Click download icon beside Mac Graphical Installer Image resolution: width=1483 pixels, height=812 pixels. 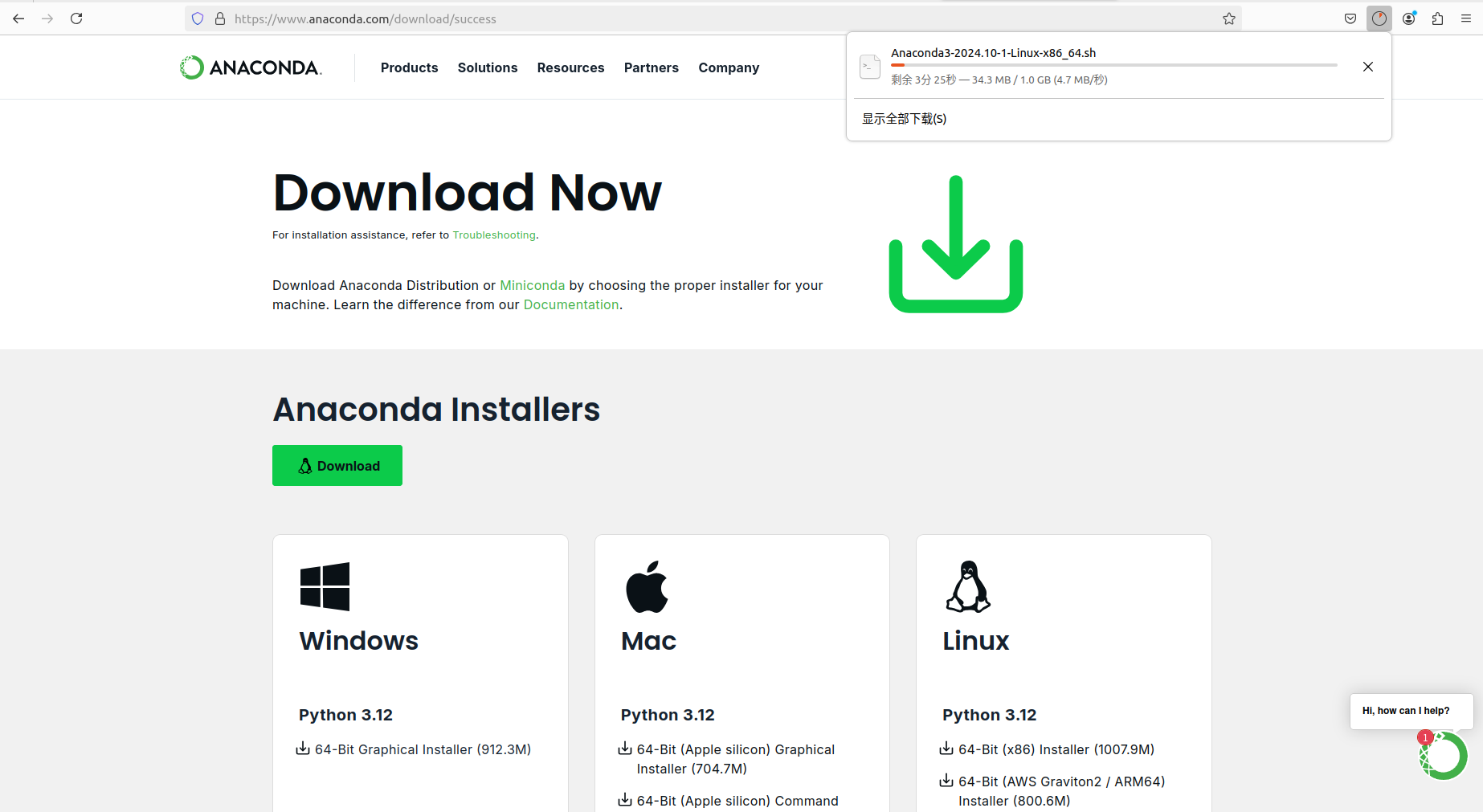tap(625, 749)
